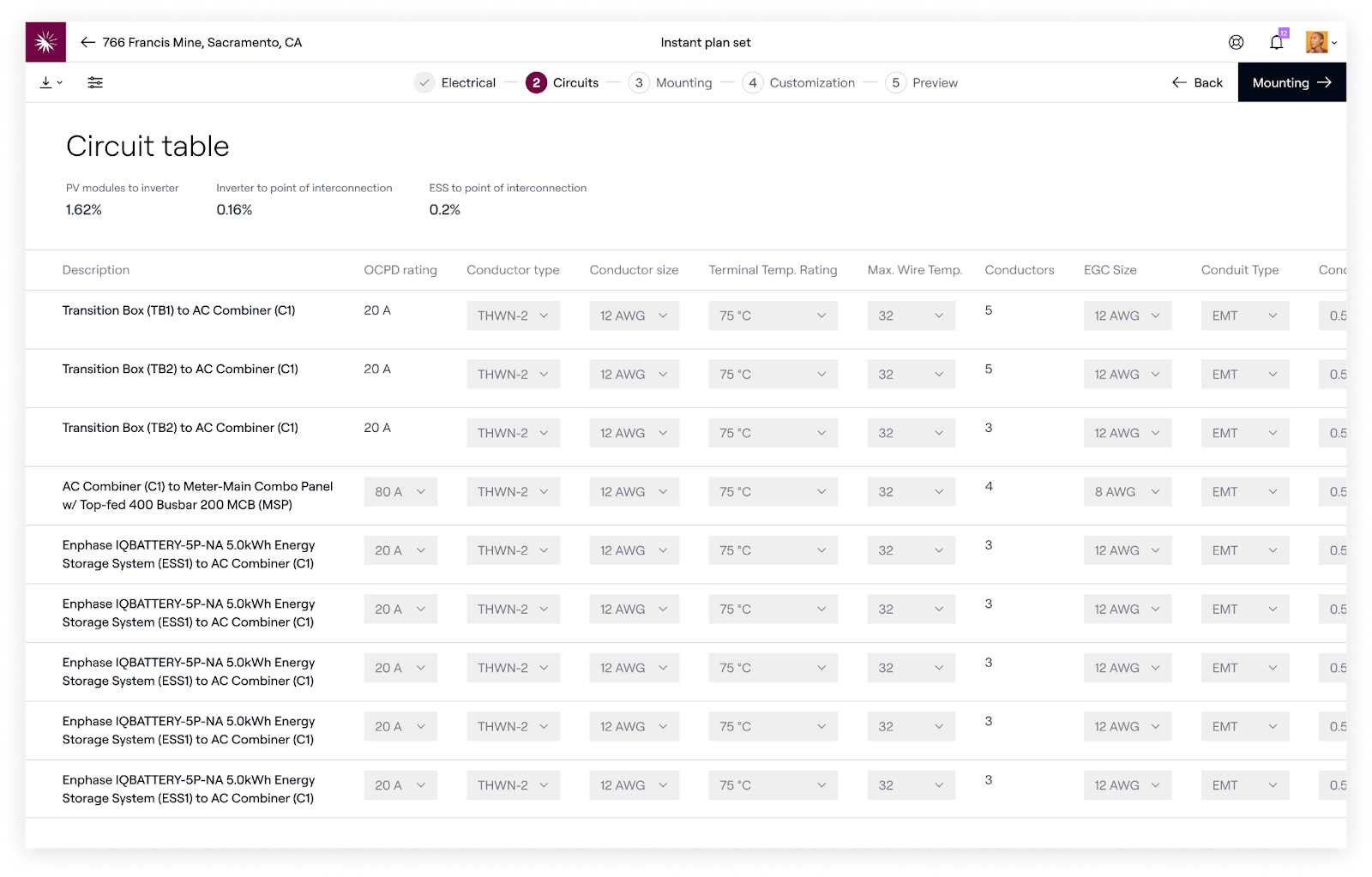Expand Terminal Temp. Rating in the last row

click(x=773, y=784)
